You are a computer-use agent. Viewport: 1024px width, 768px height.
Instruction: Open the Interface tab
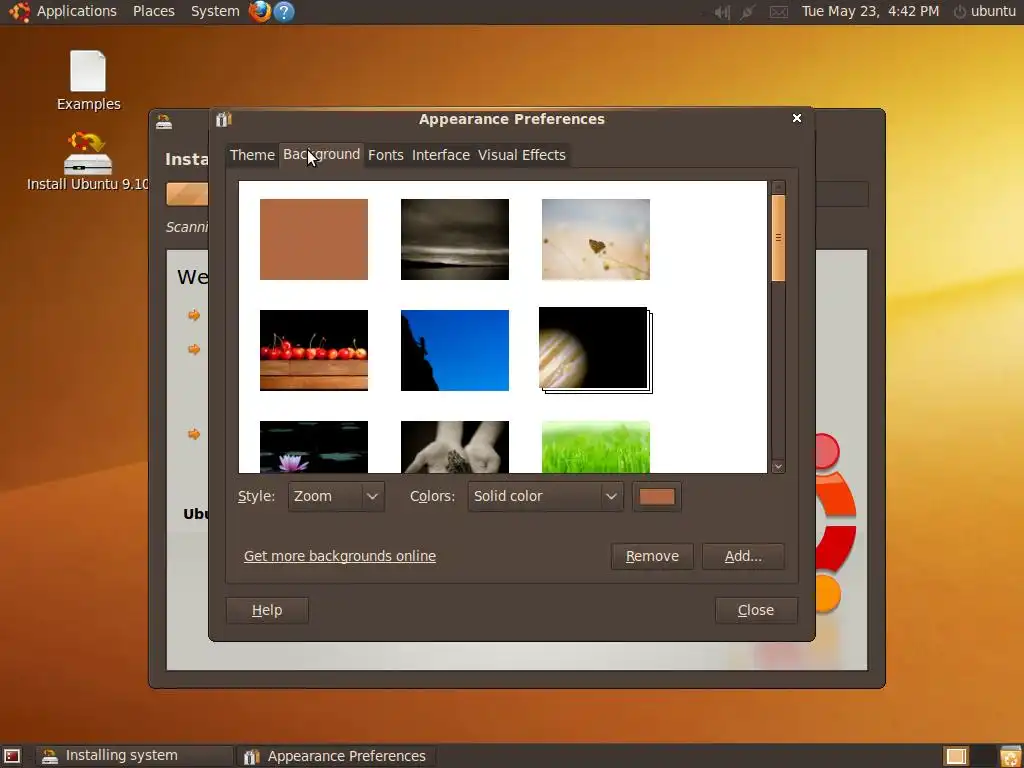point(441,155)
